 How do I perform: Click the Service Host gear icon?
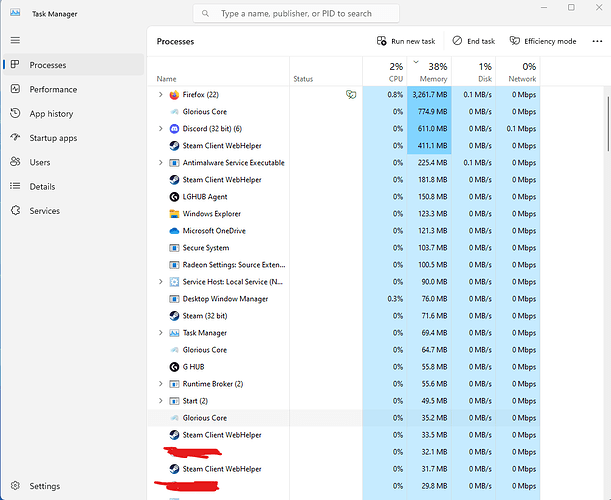(174, 282)
